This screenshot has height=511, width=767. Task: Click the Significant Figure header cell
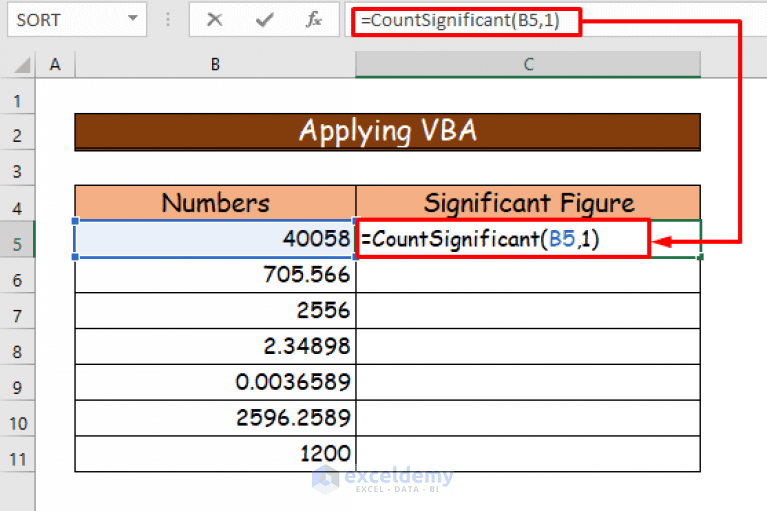tap(528, 203)
